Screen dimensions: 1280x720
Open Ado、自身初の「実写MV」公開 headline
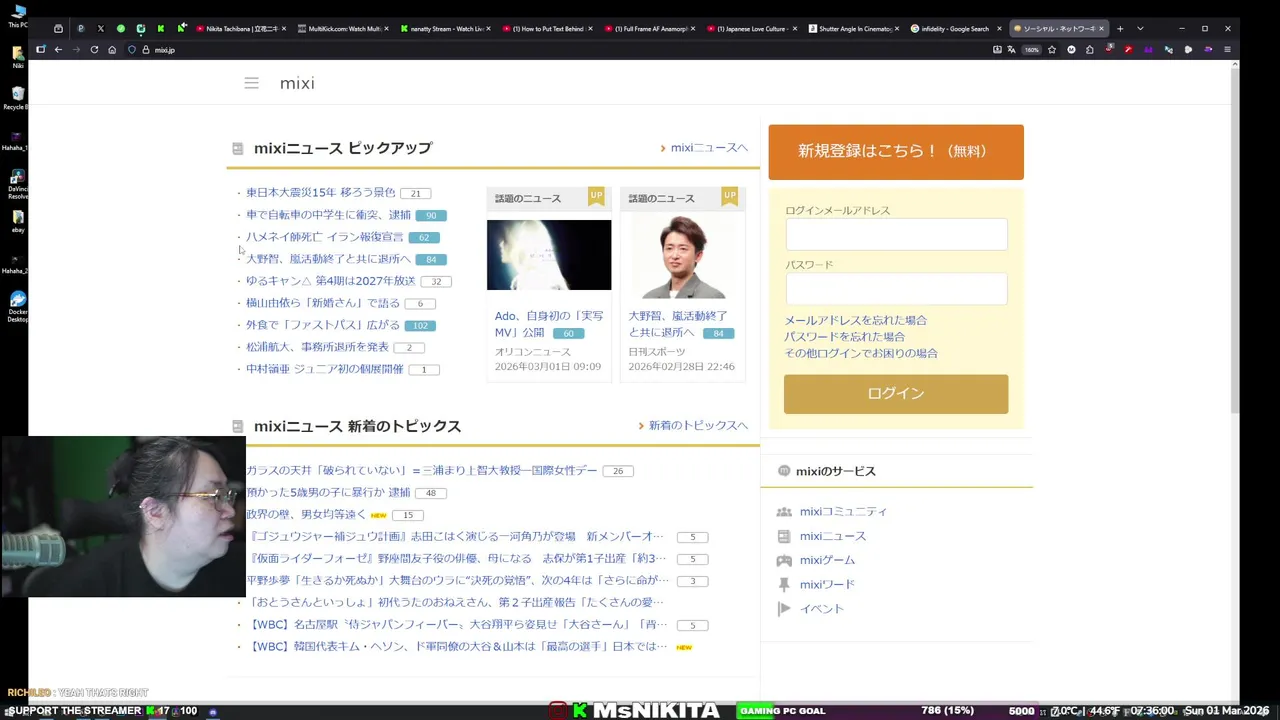[549, 324]
